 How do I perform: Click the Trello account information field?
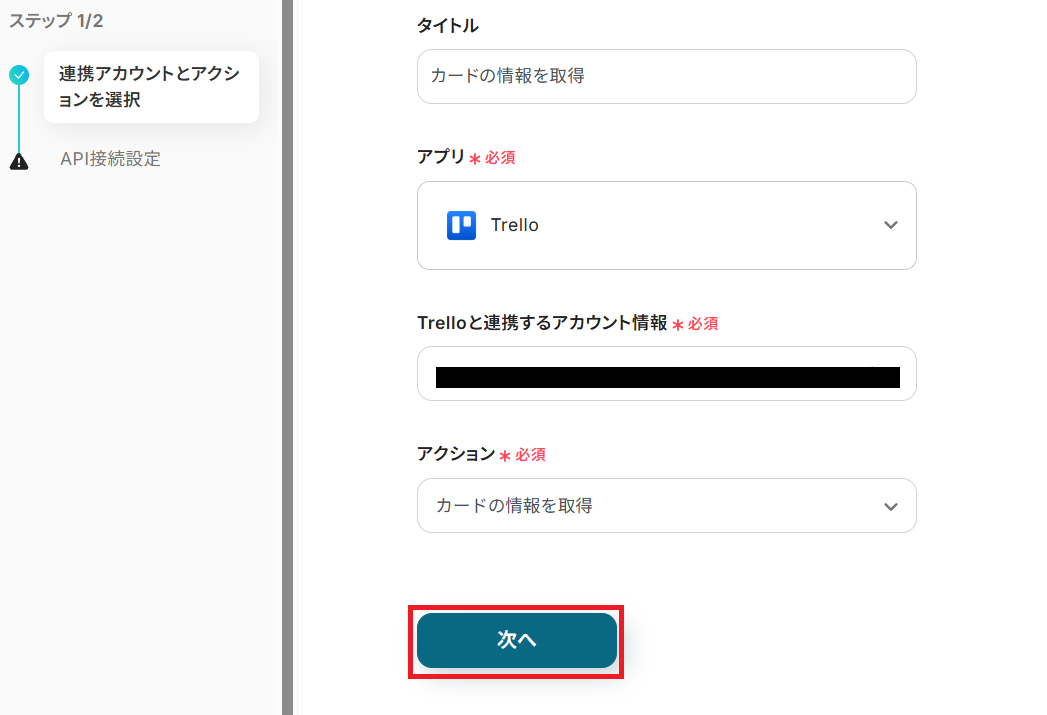[x=666, y=374]
